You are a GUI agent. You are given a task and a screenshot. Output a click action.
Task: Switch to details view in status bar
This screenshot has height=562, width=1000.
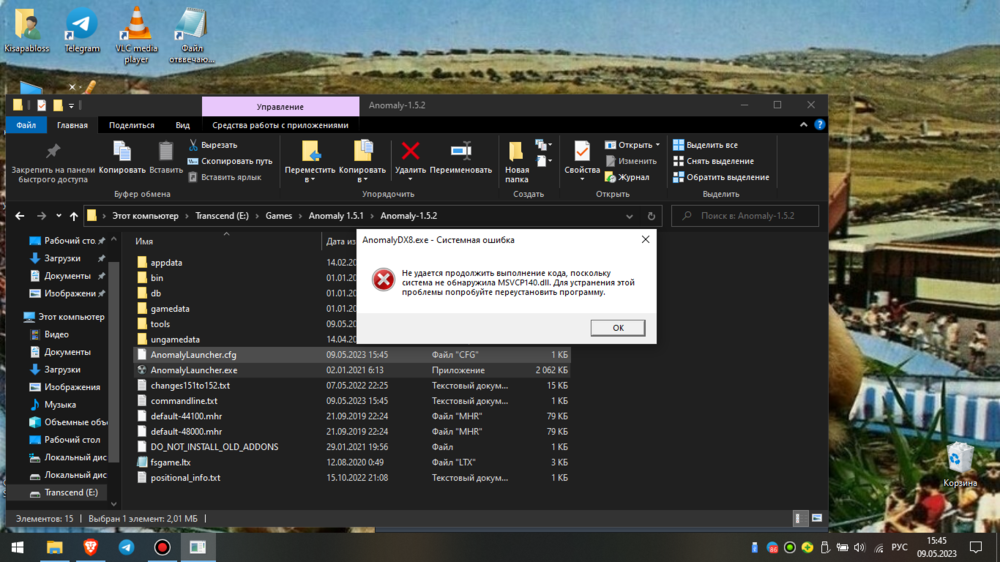pos(799,519)
